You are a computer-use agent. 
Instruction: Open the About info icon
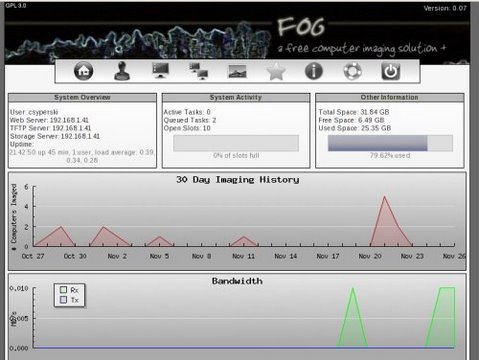point(314,71)
